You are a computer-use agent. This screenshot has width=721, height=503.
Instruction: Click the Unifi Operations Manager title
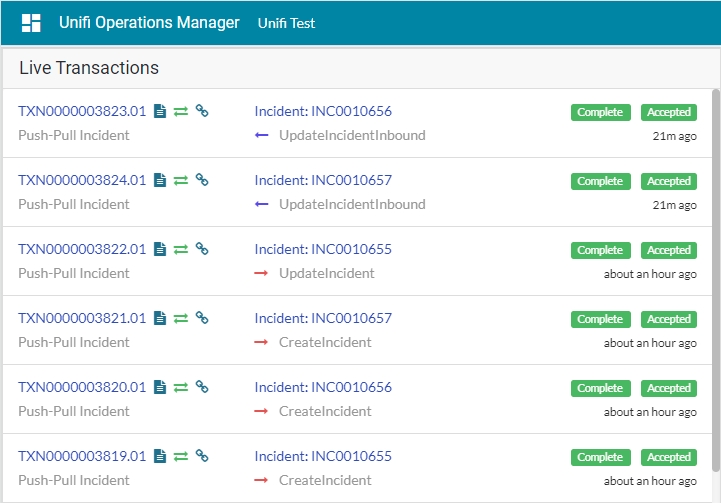149,23
